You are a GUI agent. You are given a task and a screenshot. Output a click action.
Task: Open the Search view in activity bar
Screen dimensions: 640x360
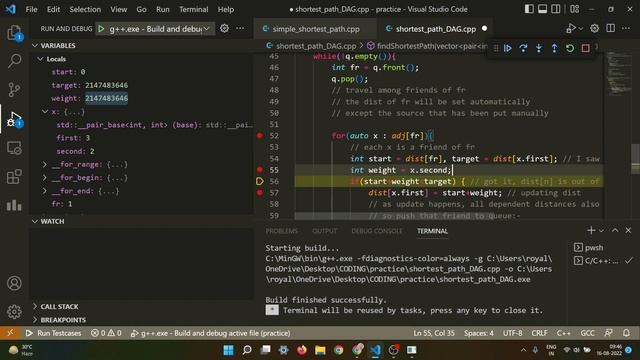(x=14, y=61)
